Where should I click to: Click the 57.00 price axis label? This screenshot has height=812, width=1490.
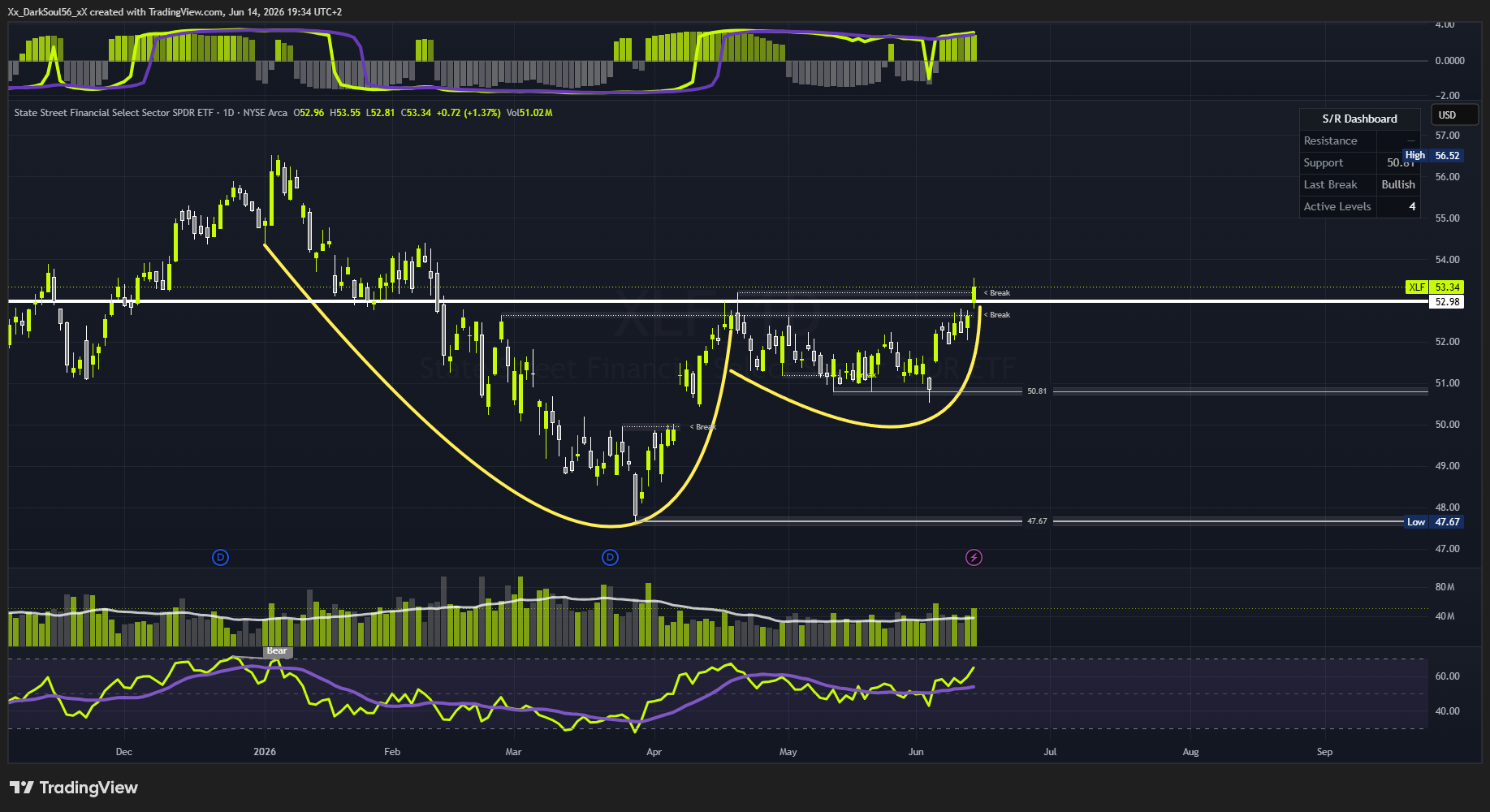[x=1447, y=136]
